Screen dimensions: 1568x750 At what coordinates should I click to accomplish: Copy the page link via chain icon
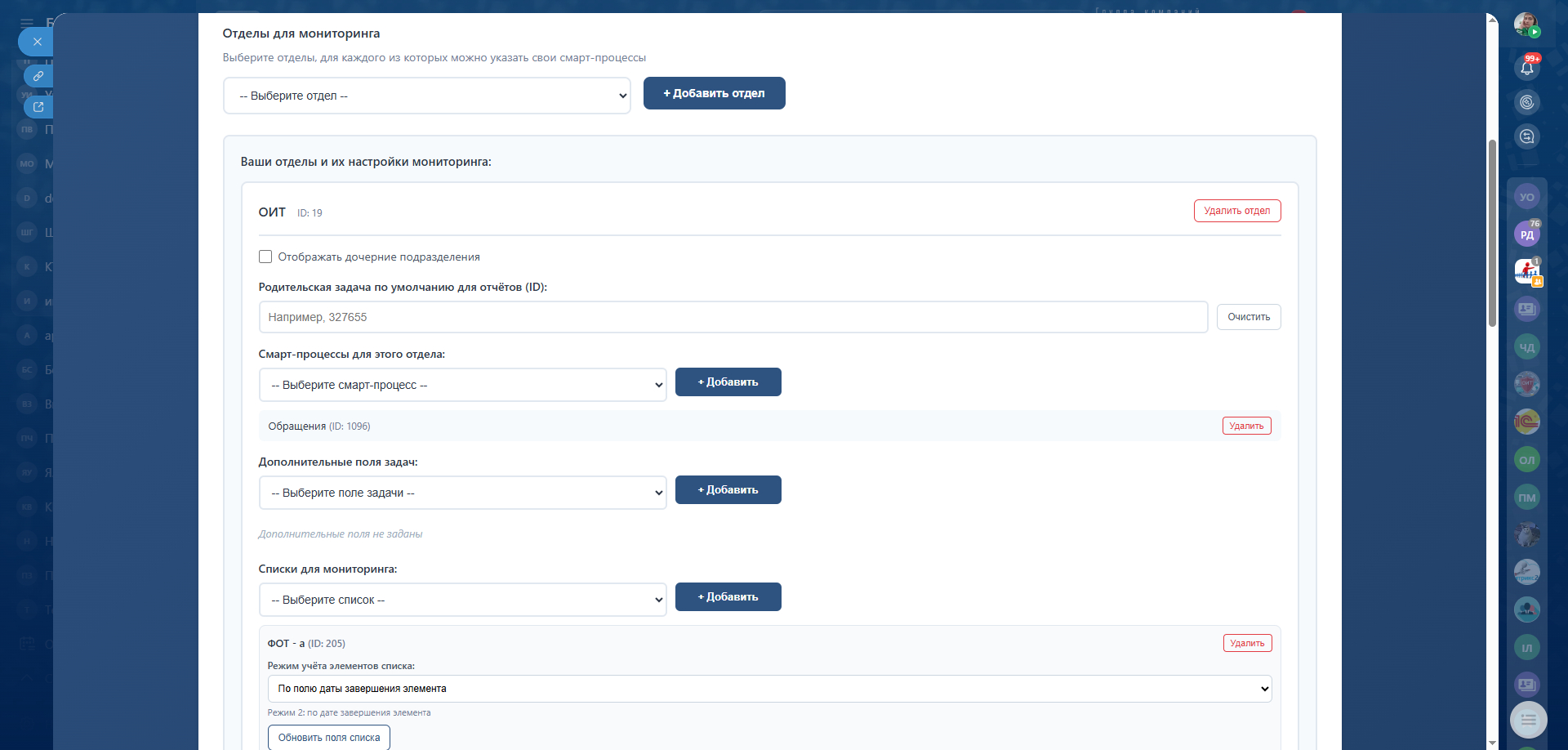point(38,76)
